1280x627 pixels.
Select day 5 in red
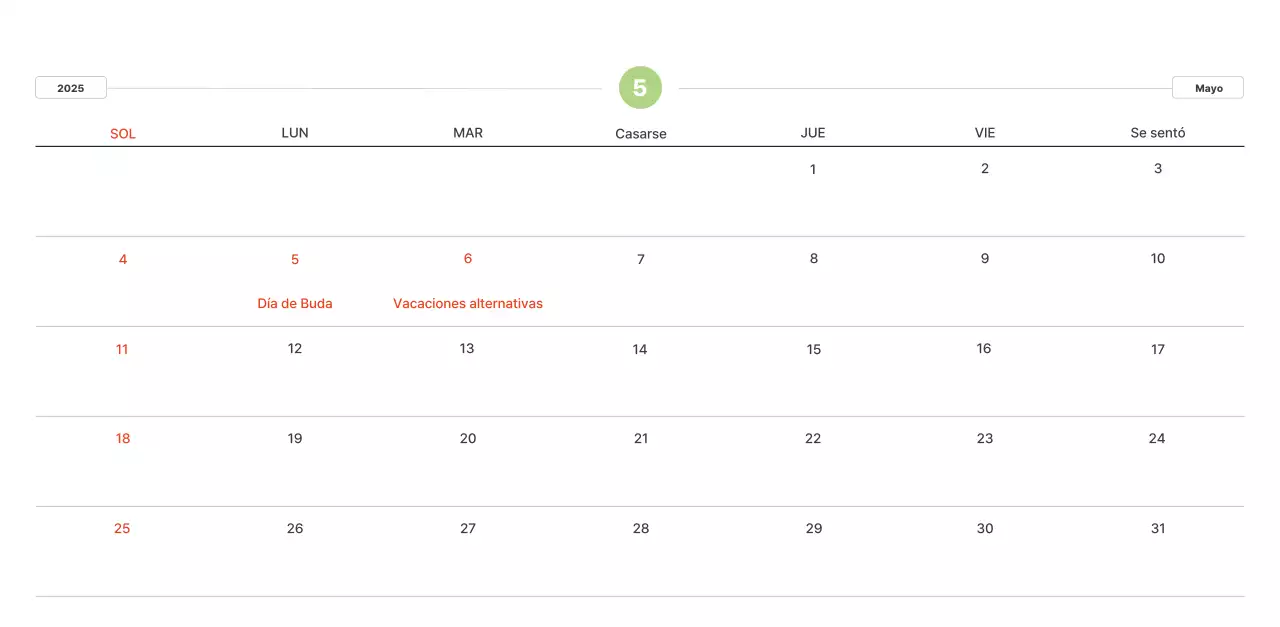[295, 259]
